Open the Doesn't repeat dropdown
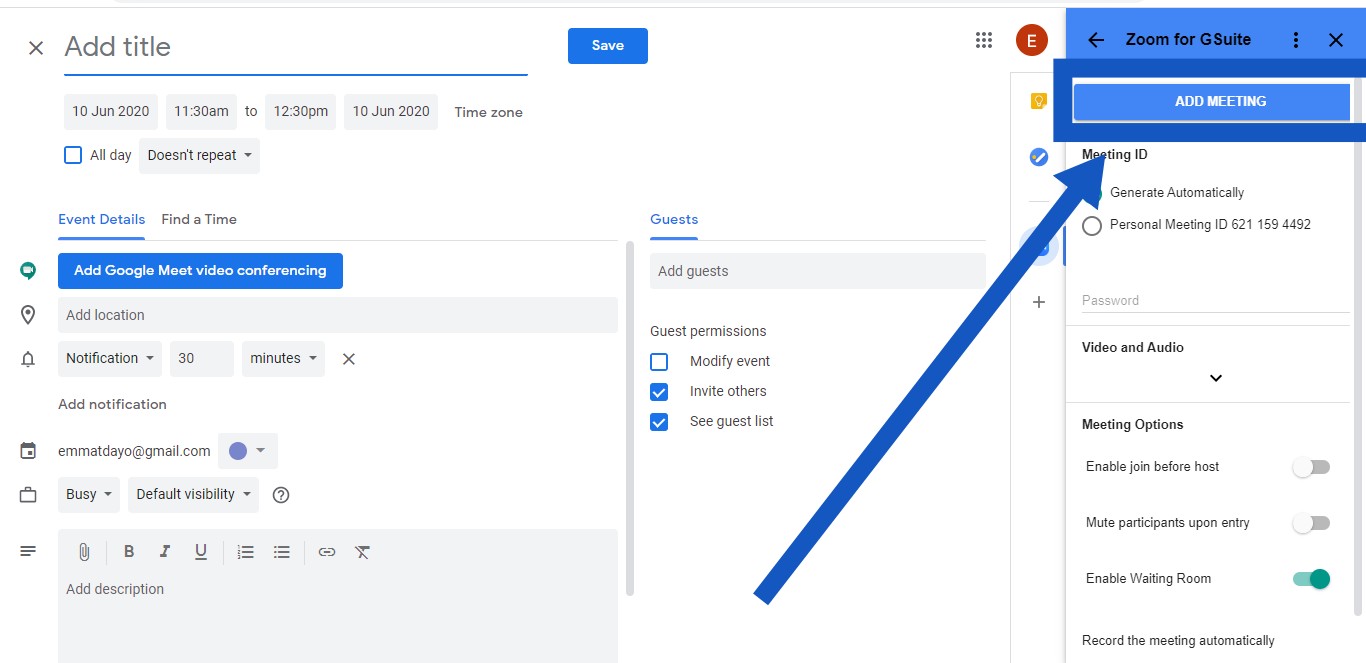The height and width of the screenshot is (663, 1366). pyautogui.click(x=199, y=156)
